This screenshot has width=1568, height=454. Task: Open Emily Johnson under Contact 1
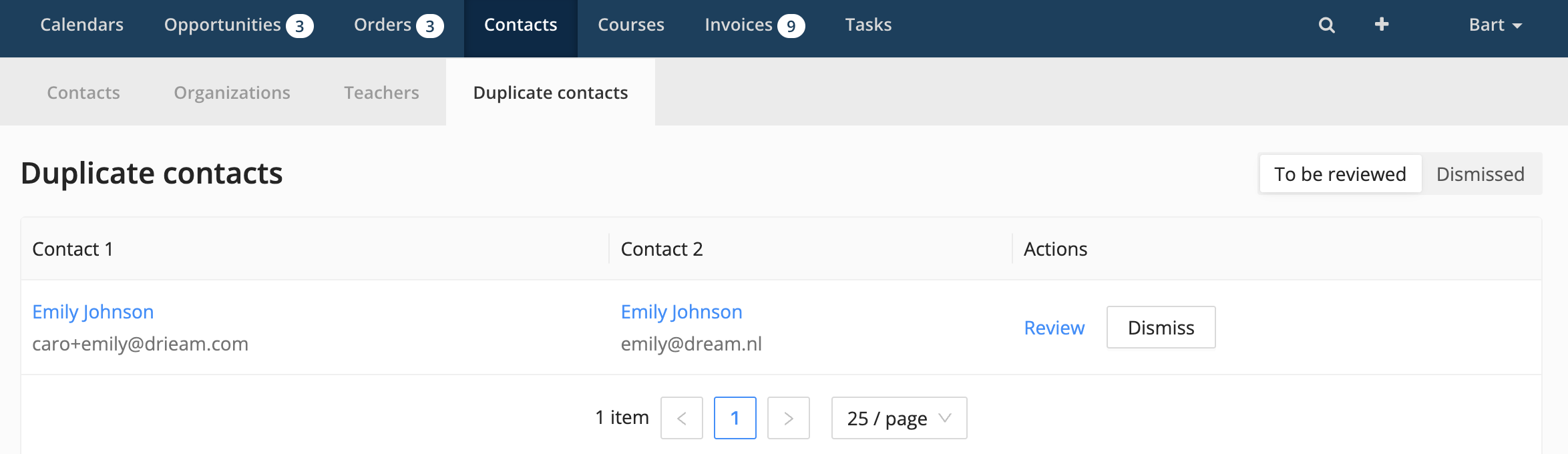point(93,312)
